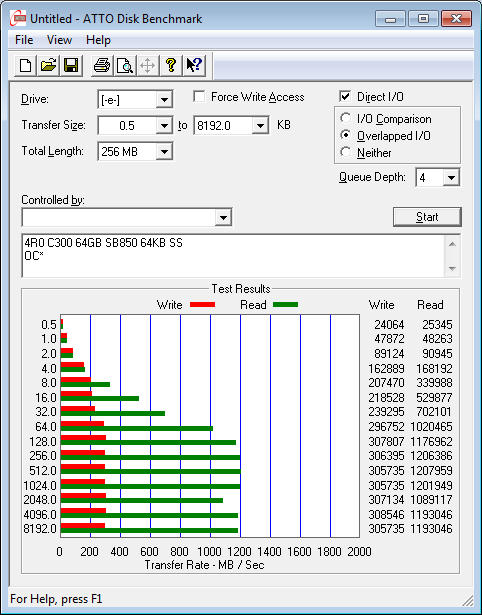Open a file with the folder icon

(48, 65)
